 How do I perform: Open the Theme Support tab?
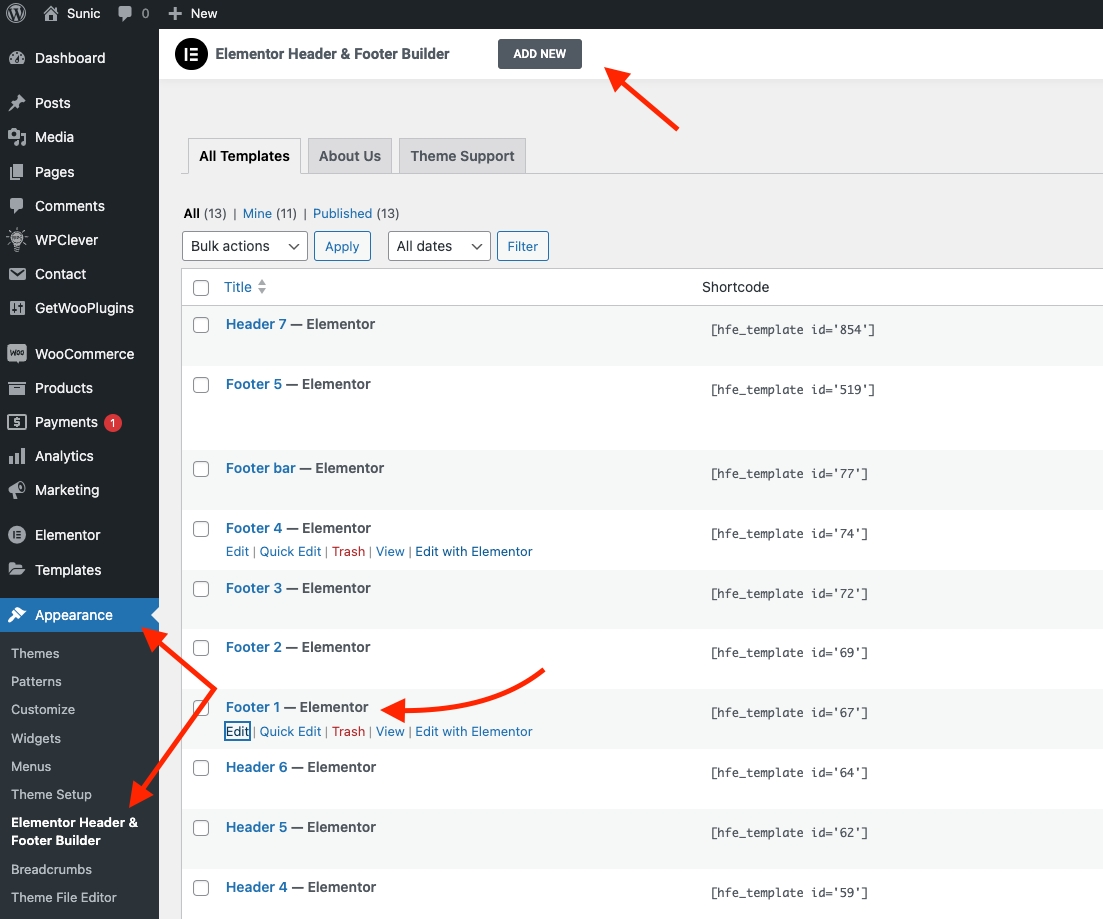click(x=462, y=156)
